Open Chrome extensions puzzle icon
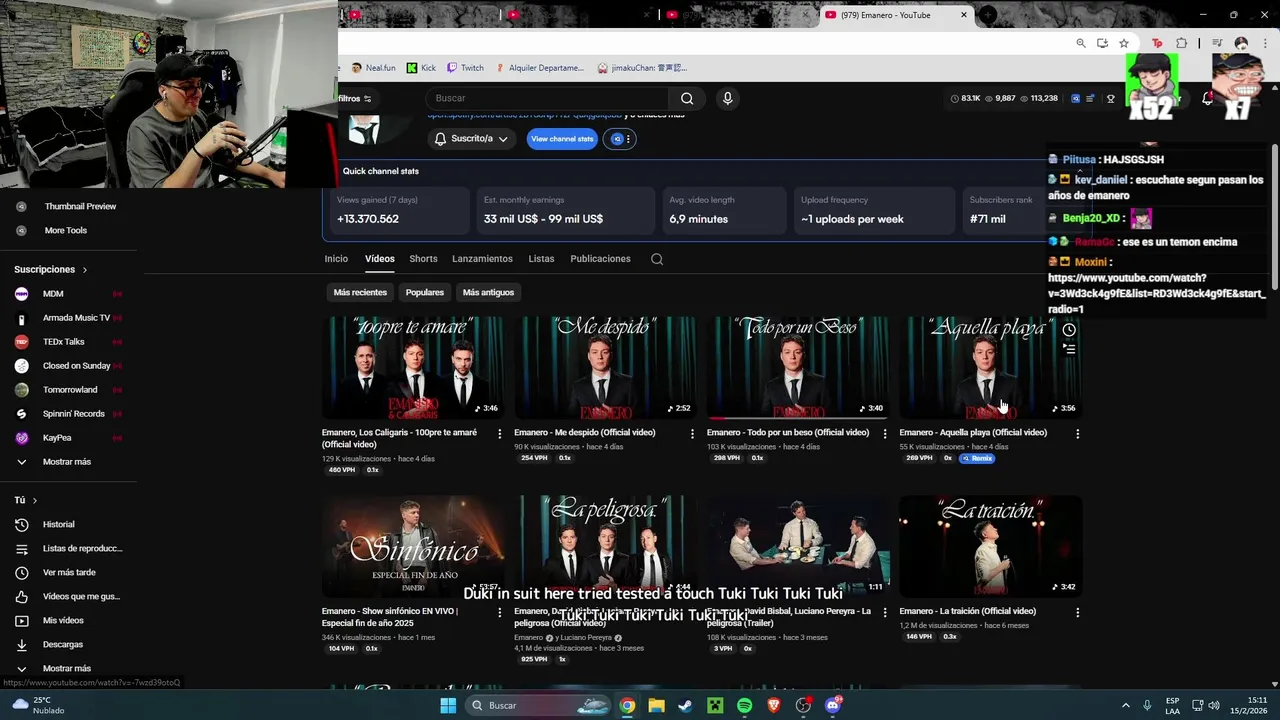Screen dimensions: 1280x720 [x=1181, y=43]
